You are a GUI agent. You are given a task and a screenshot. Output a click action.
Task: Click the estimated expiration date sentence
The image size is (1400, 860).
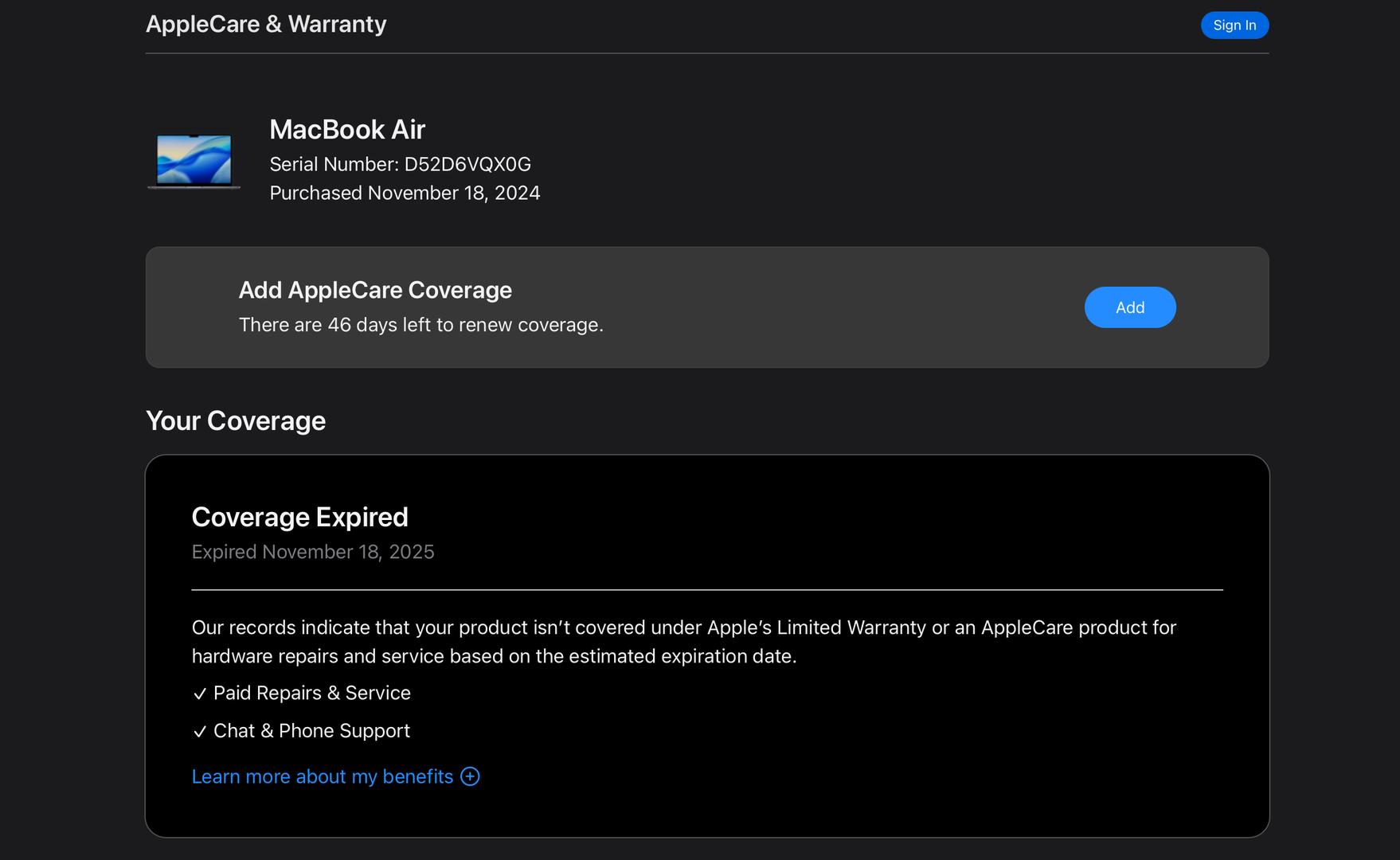494,656
